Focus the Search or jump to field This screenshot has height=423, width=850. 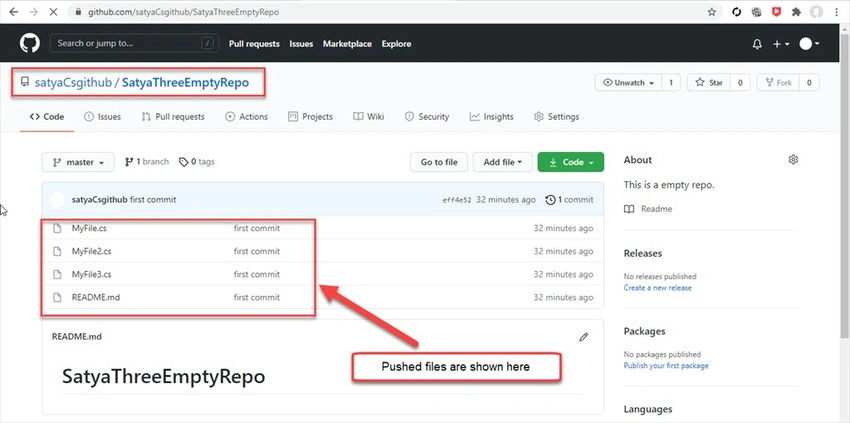coord(134,43)
